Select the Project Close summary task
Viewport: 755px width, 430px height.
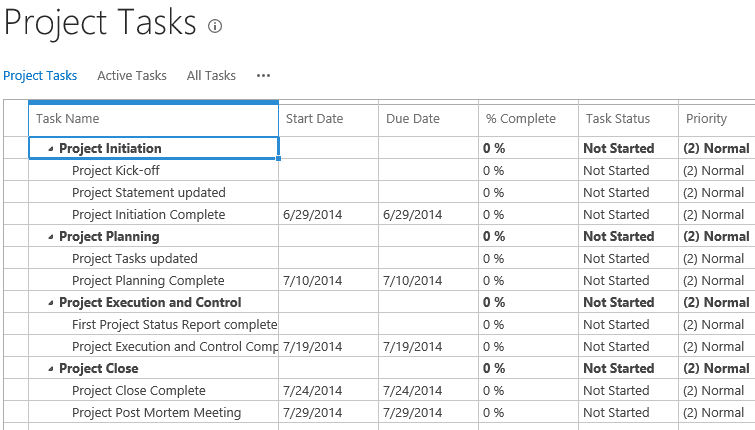tap(154, 368)
